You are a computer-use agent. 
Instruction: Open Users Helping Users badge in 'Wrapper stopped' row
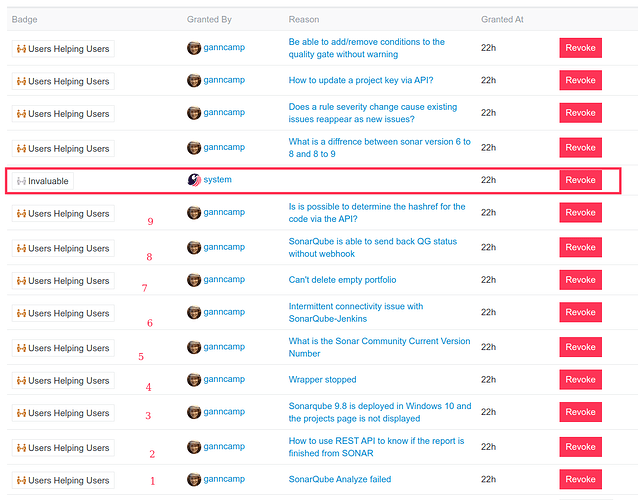(63, 381)
